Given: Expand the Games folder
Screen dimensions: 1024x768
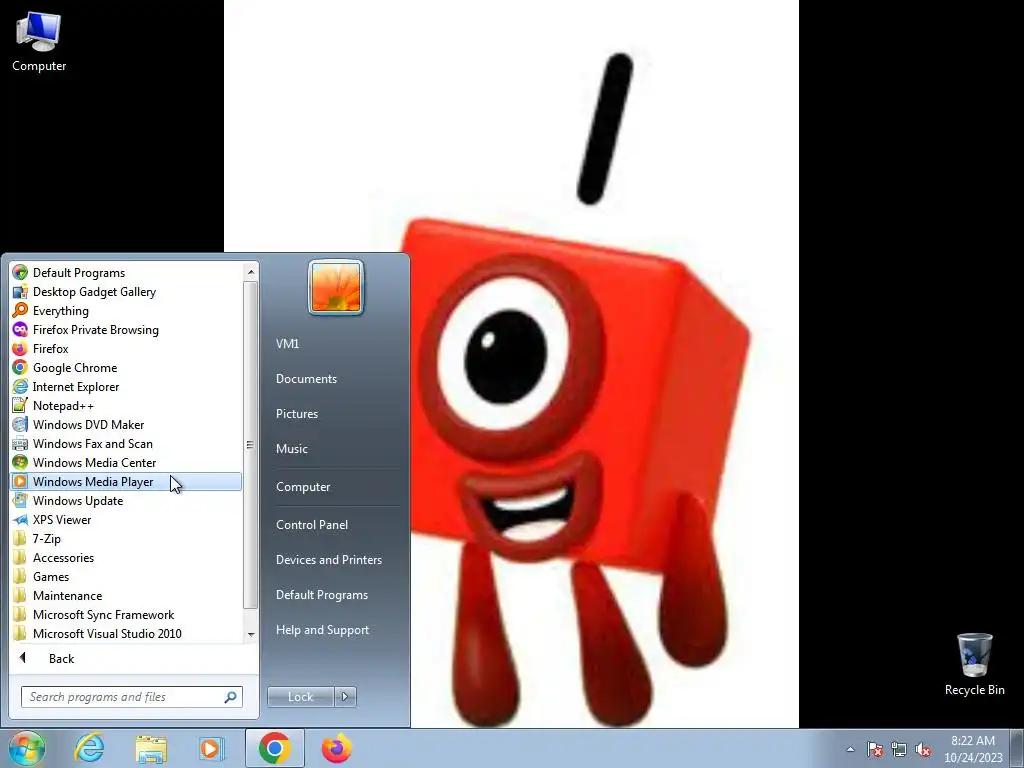Looking at the screenshot, I should tap(126, 577).
